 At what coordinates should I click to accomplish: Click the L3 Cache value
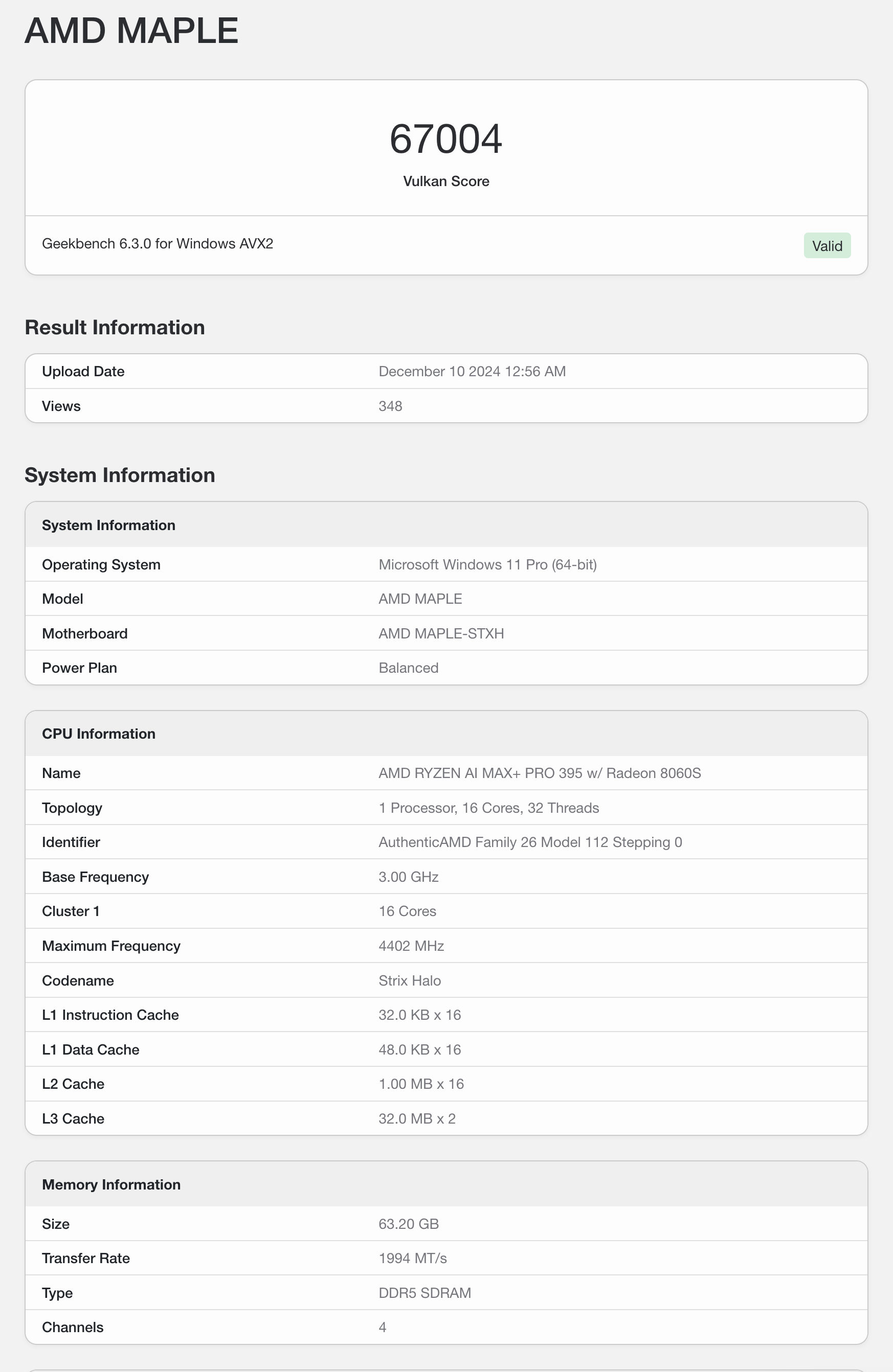click(x=417, y=1118)
